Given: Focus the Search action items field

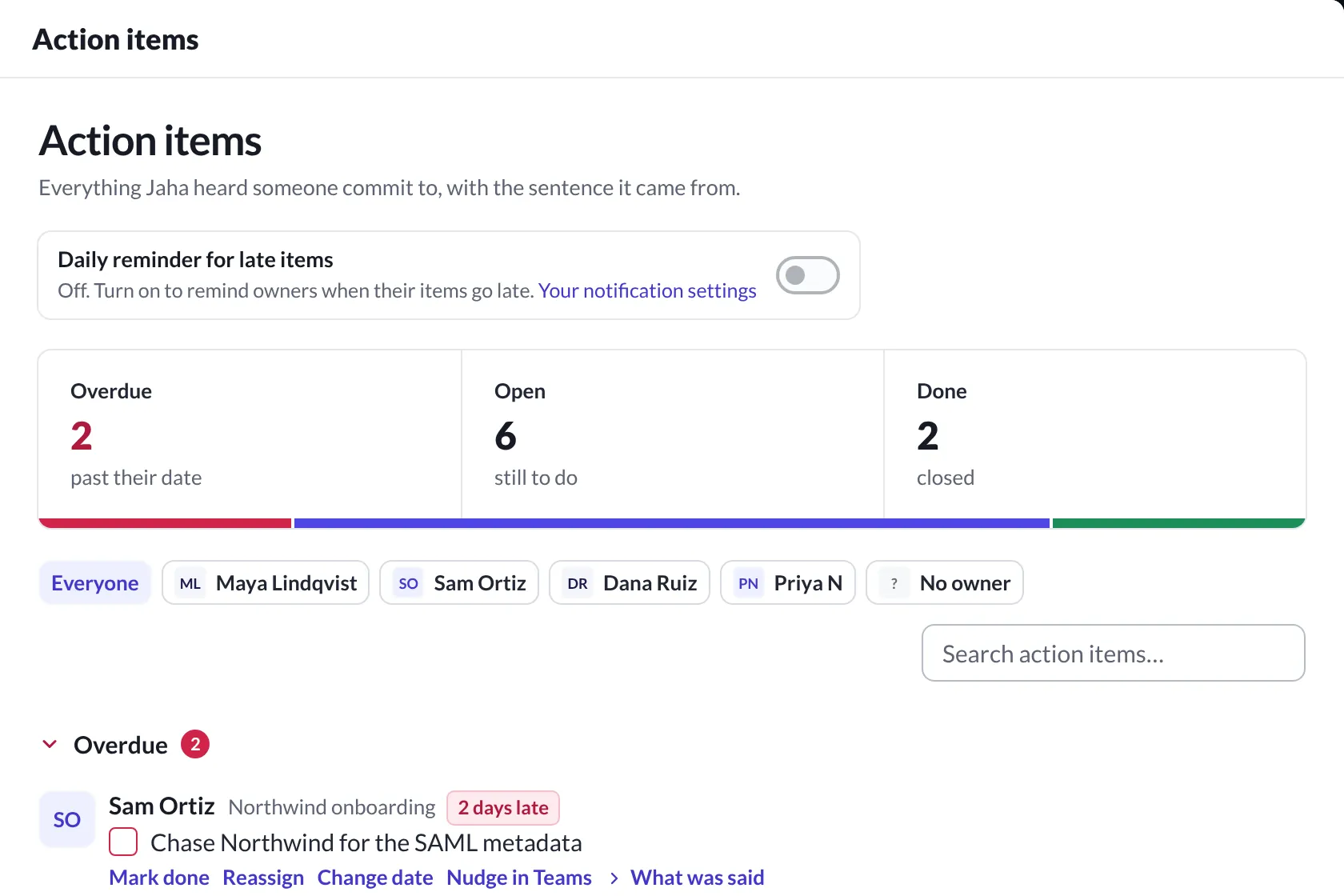Looking at the screenshot, I should 1114,653.
